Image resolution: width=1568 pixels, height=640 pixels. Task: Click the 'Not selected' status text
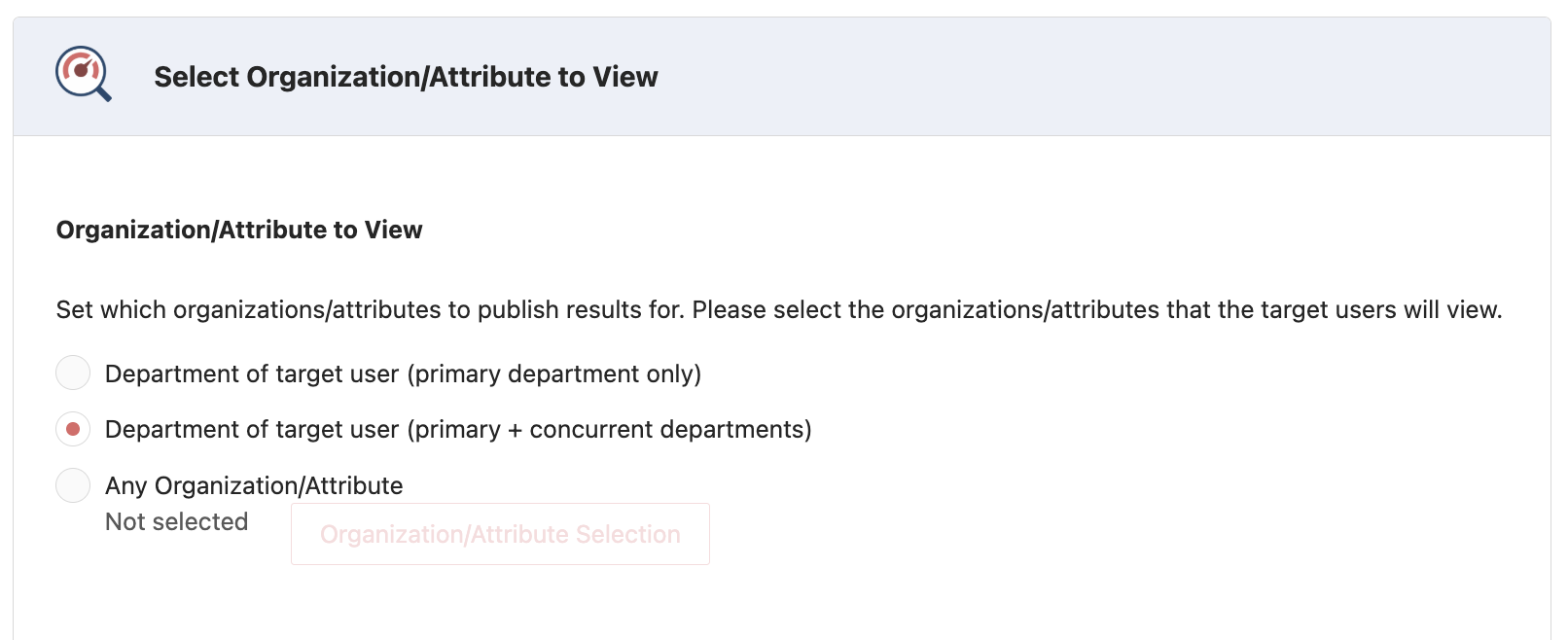[176, 522]
